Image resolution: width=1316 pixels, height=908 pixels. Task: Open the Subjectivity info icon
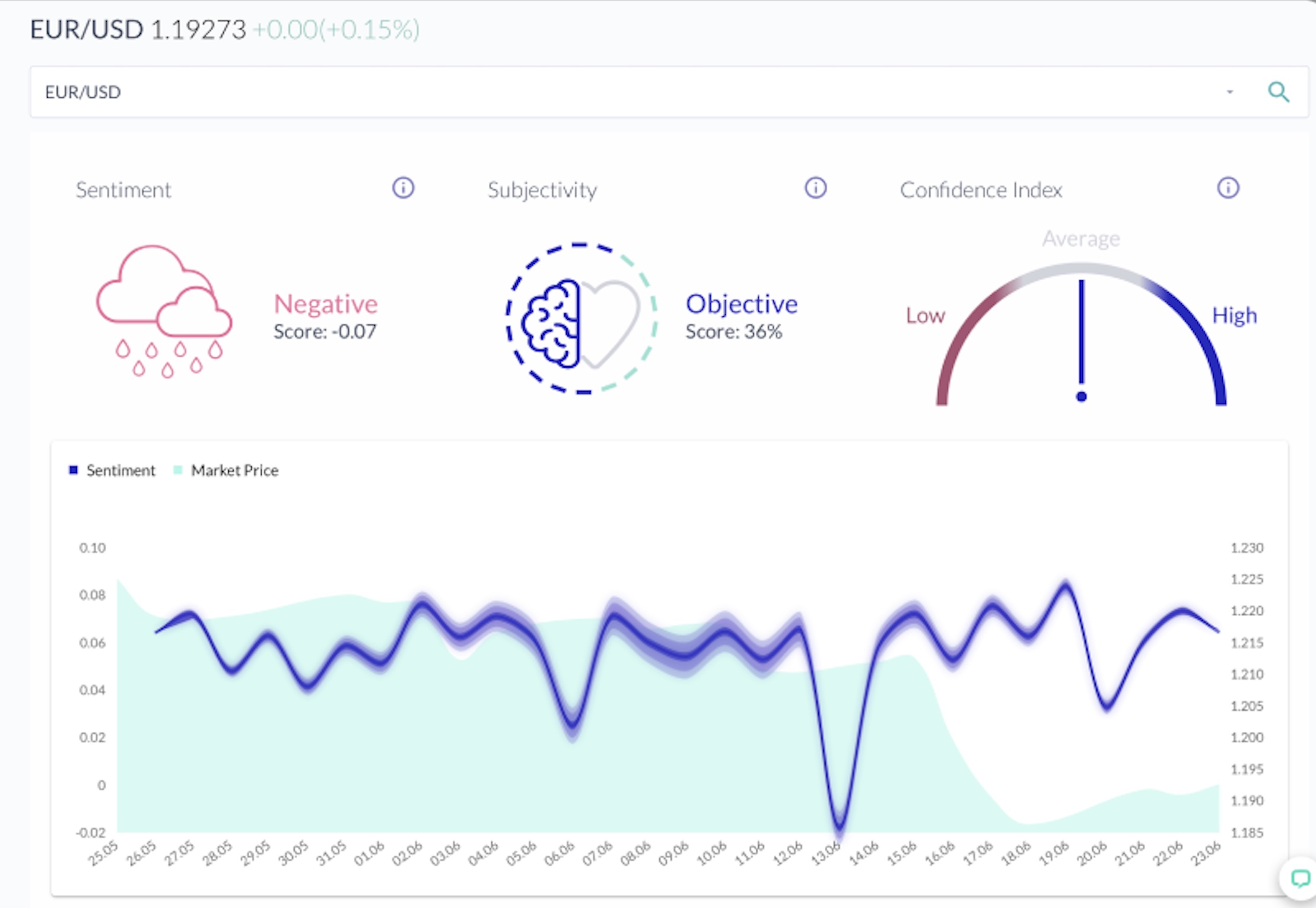click(815, 188)
